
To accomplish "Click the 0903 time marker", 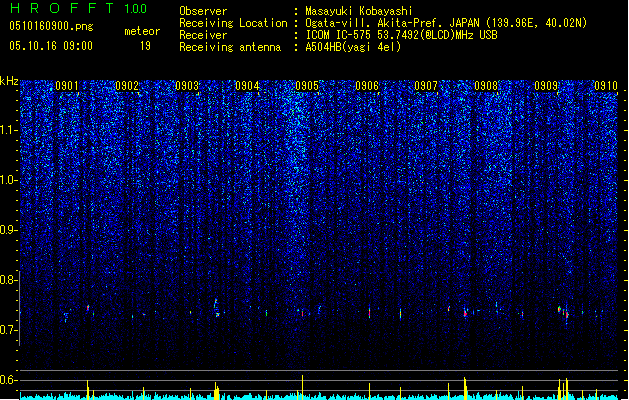I will click(187, 86).
